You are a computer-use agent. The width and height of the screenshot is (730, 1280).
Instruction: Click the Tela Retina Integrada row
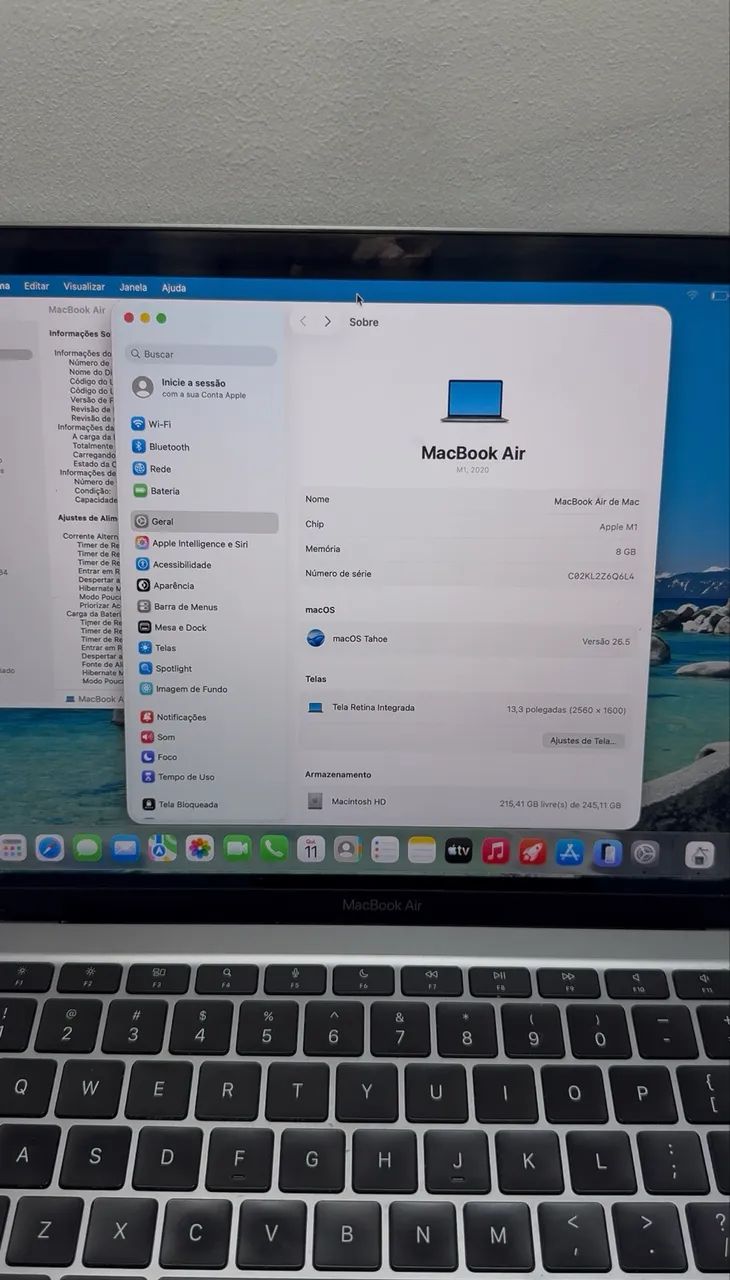click(x=468, y=708)
